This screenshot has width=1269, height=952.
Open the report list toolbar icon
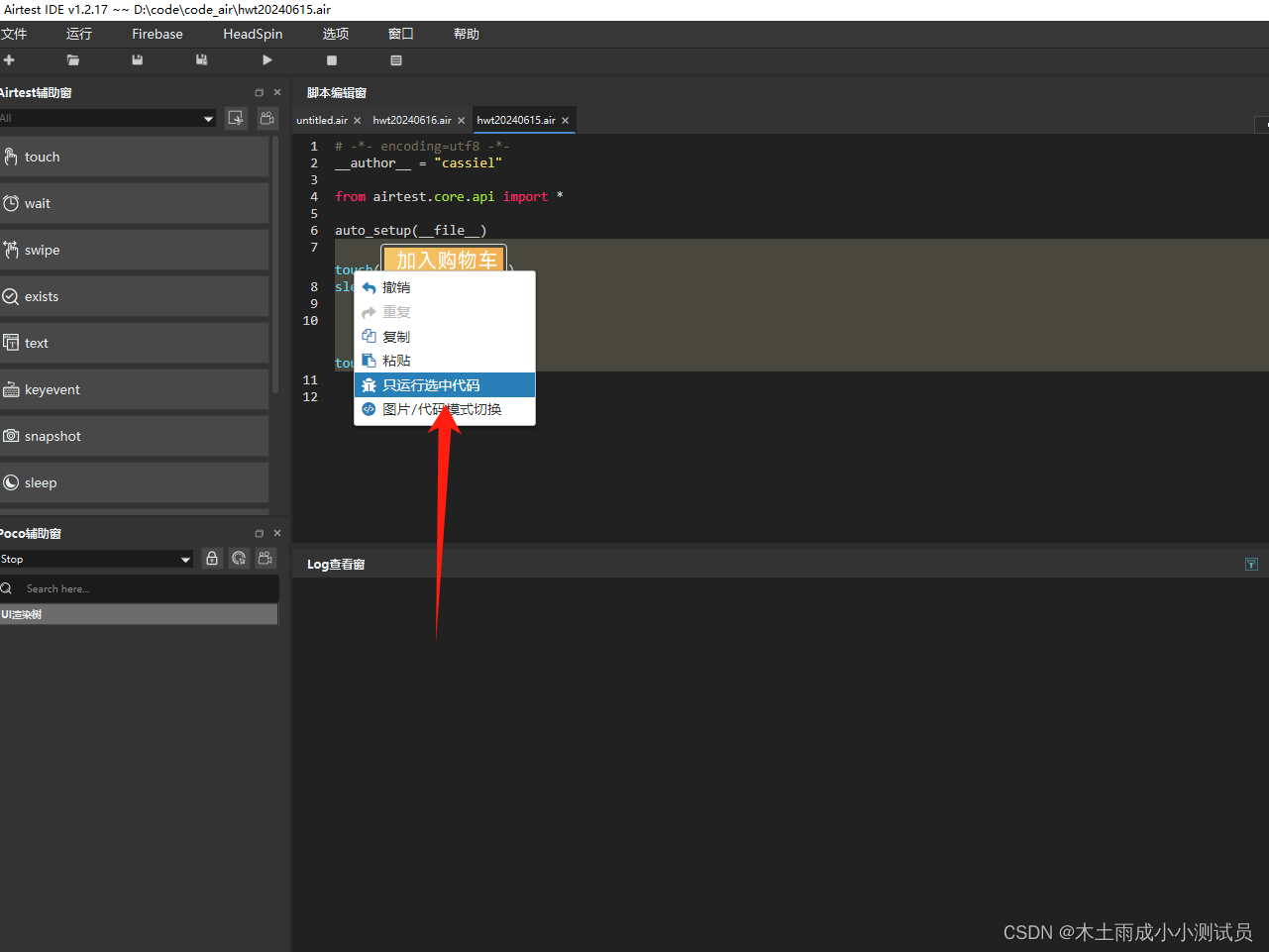[396, 60]
